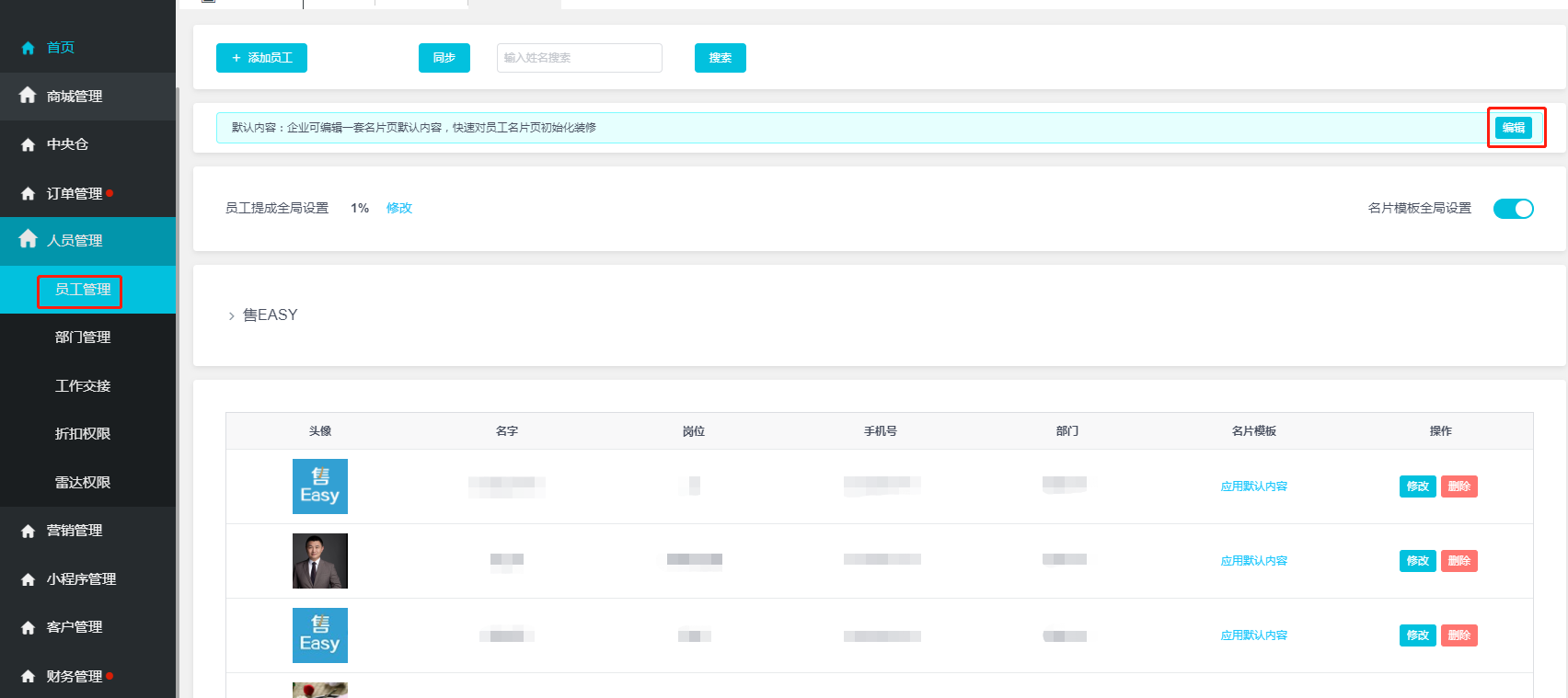Click the third row's Easy avatar thumbnail
The width and height of the screenshot is (1568, 698).
pos(320,635)
